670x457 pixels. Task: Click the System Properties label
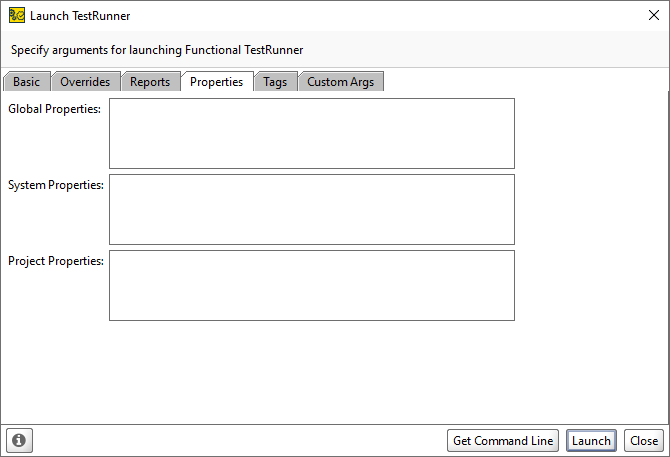(56, 185)
